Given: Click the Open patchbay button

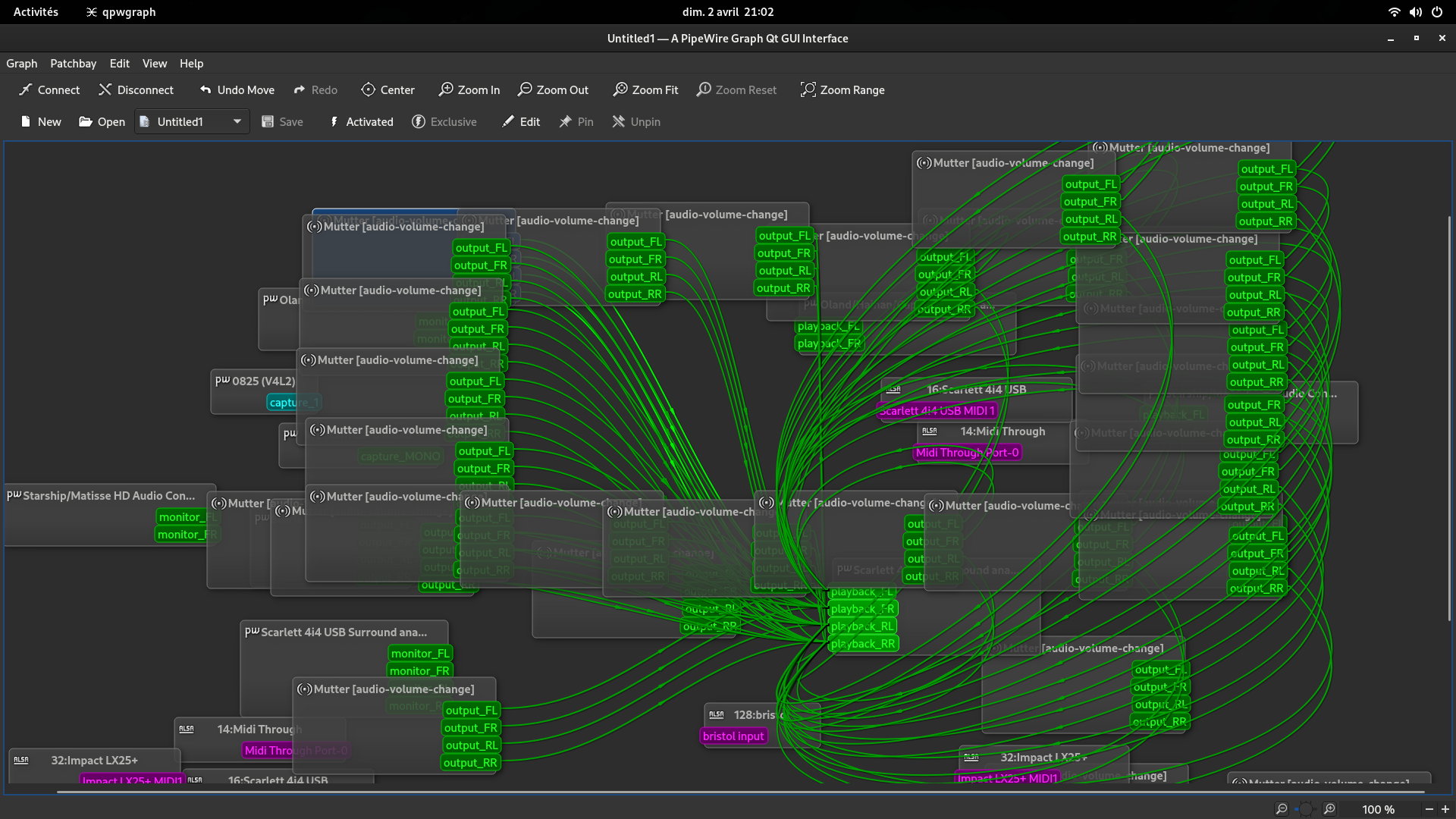Looking at the screenshot, I should click(x=102, y=122).
